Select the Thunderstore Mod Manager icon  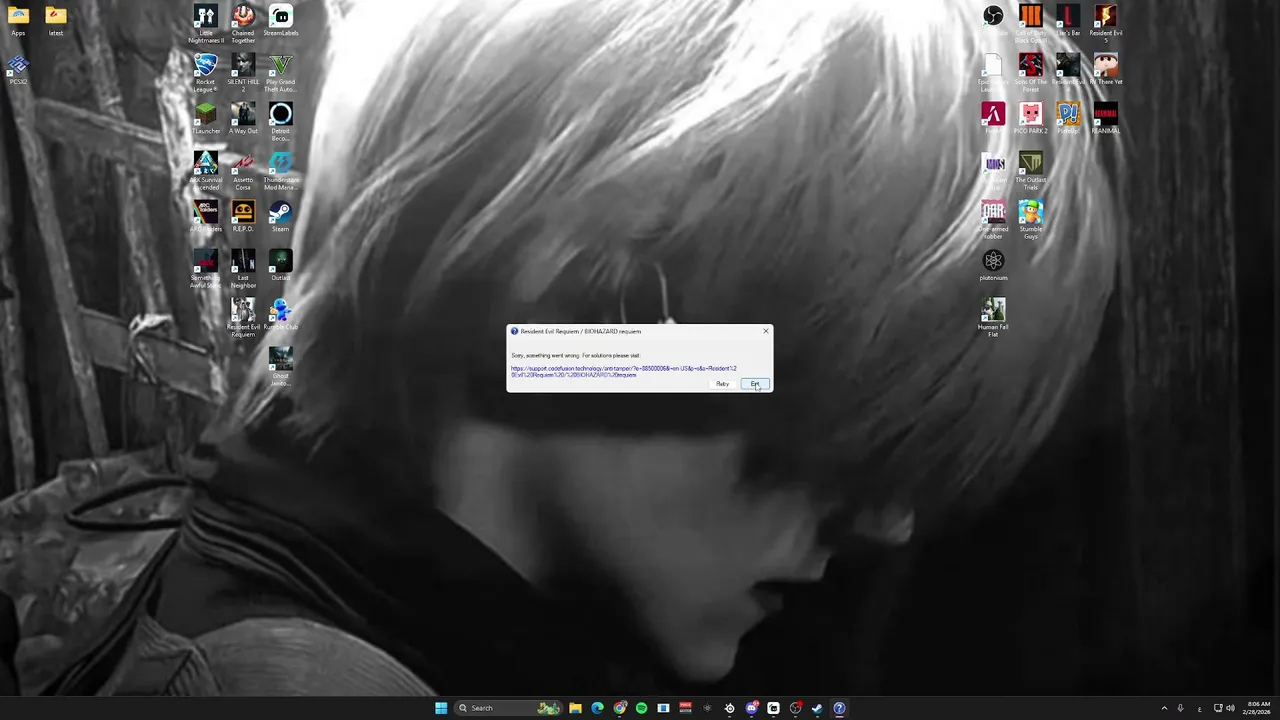pos(281,171)
